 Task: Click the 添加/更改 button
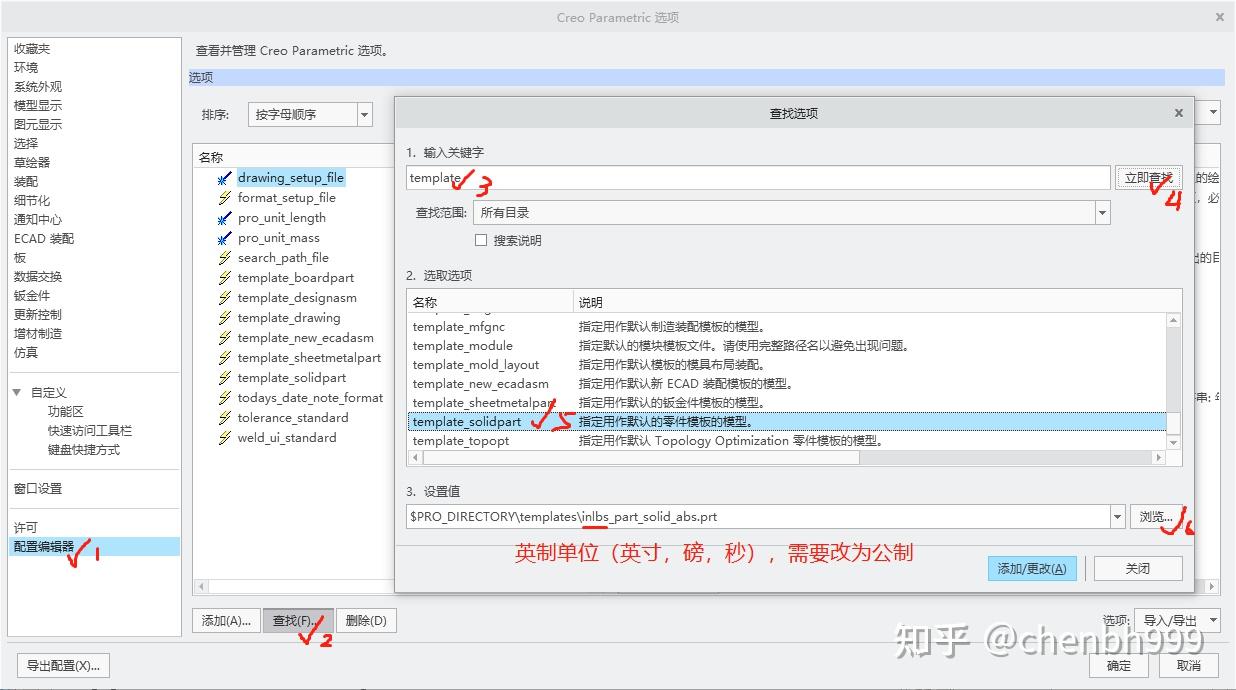click(x=1031, y=567)
